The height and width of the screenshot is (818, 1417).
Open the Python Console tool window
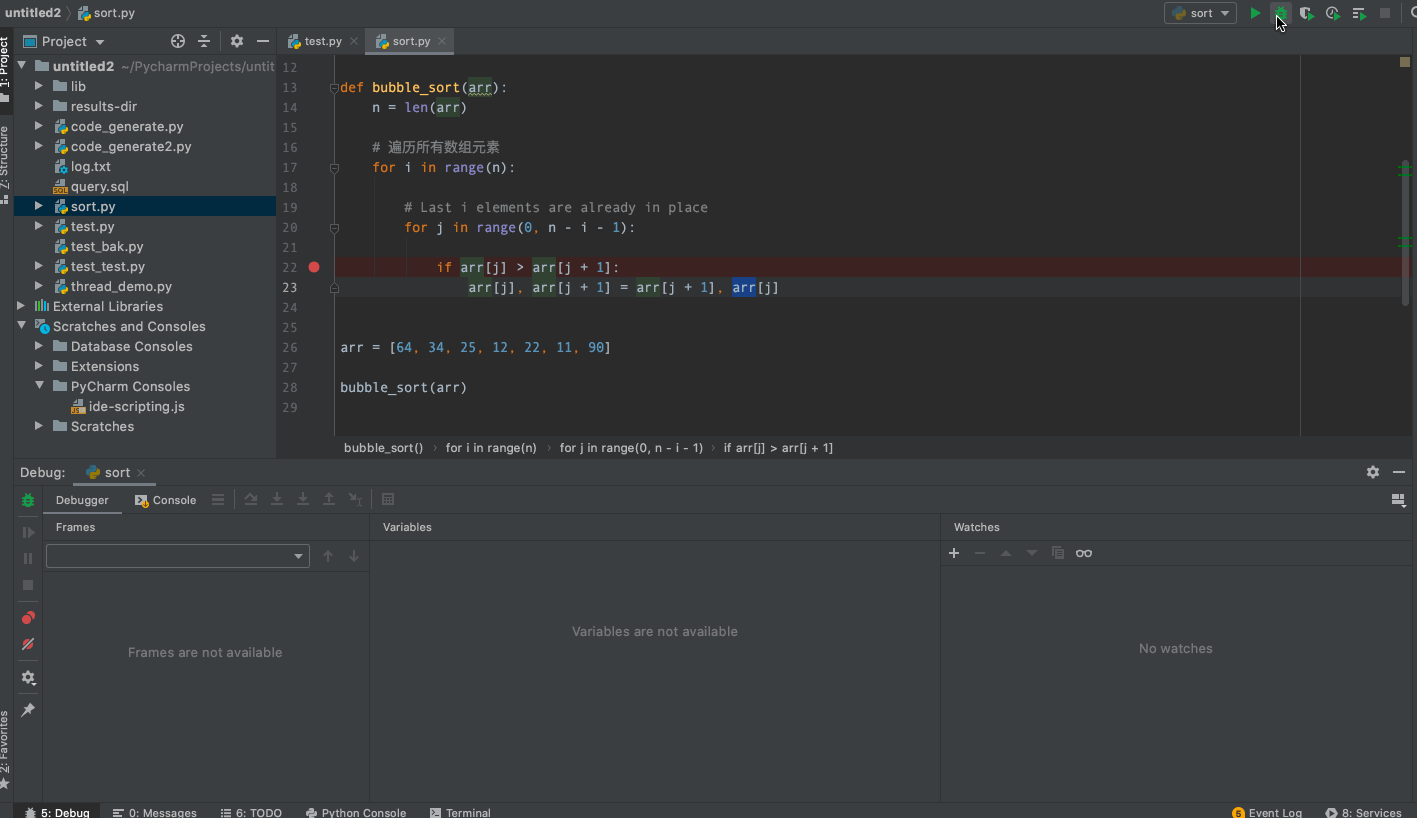[356, 812]
